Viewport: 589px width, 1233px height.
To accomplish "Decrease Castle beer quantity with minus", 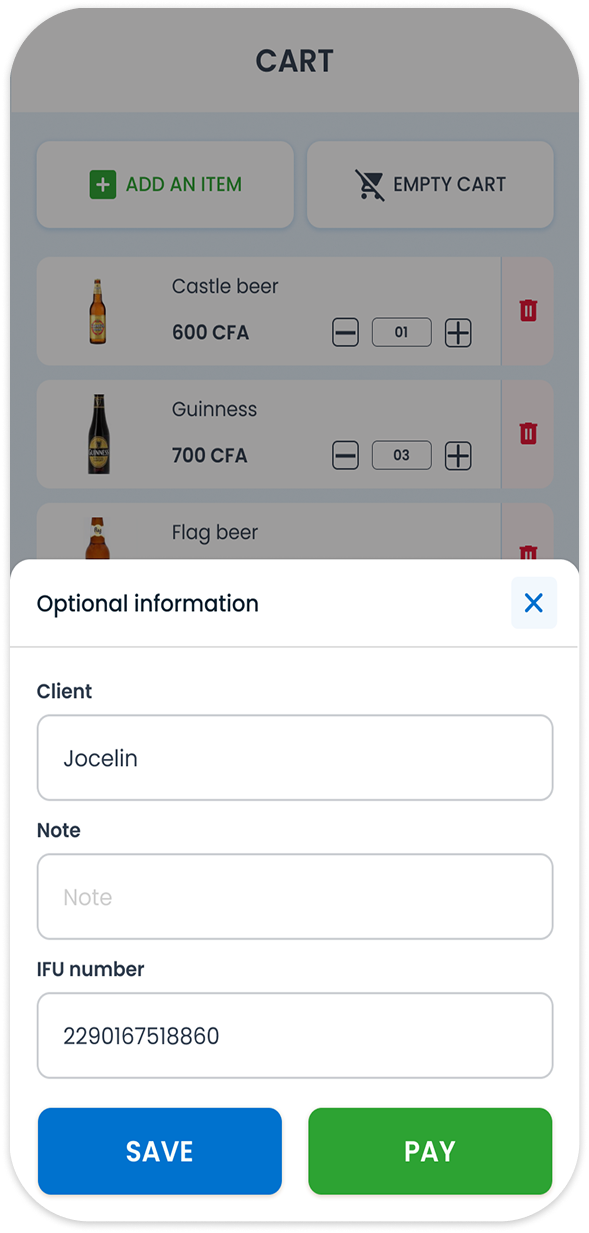I will tap(345, 333).
